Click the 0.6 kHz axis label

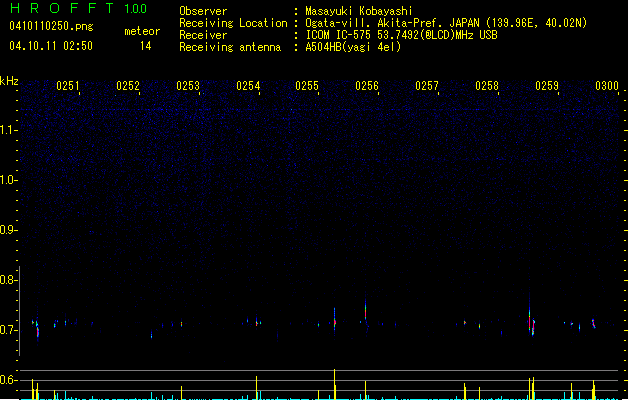click(8, 380)
